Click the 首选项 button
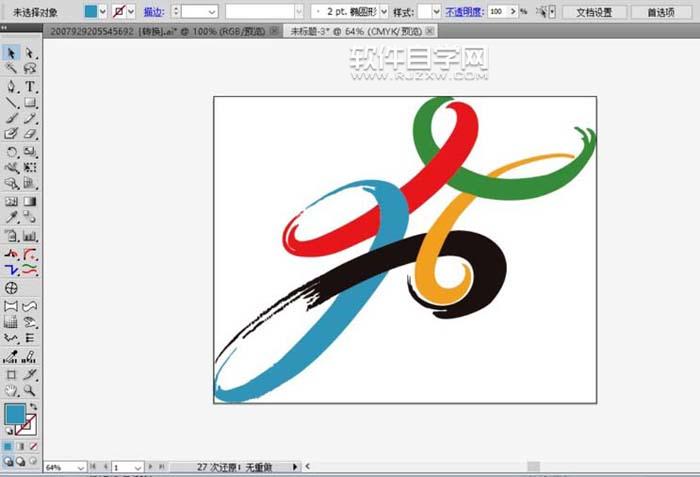This screenshot has height=477, width=700. click(660, 12)
